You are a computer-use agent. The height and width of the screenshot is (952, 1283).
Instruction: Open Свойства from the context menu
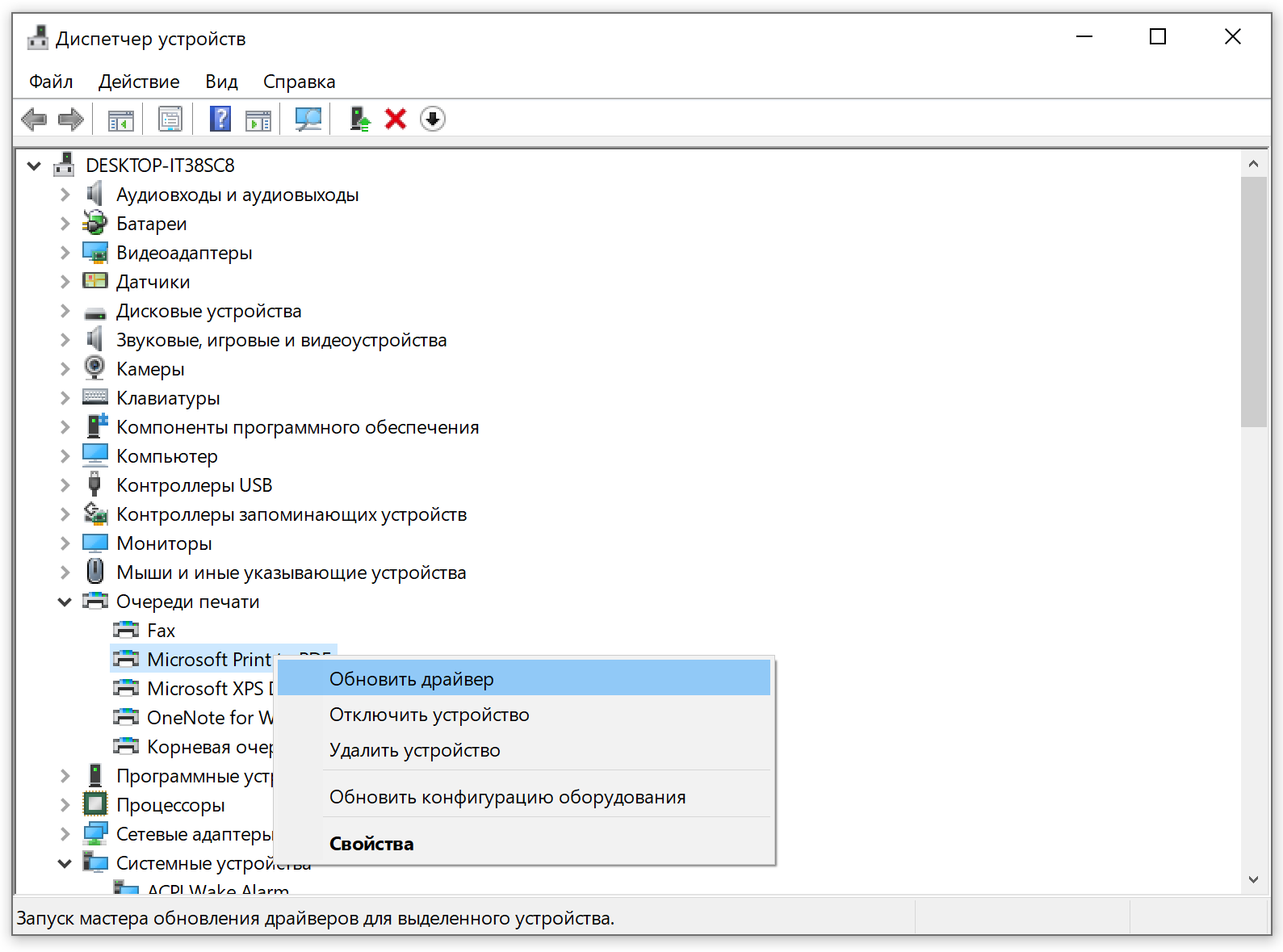pos(371,844)
